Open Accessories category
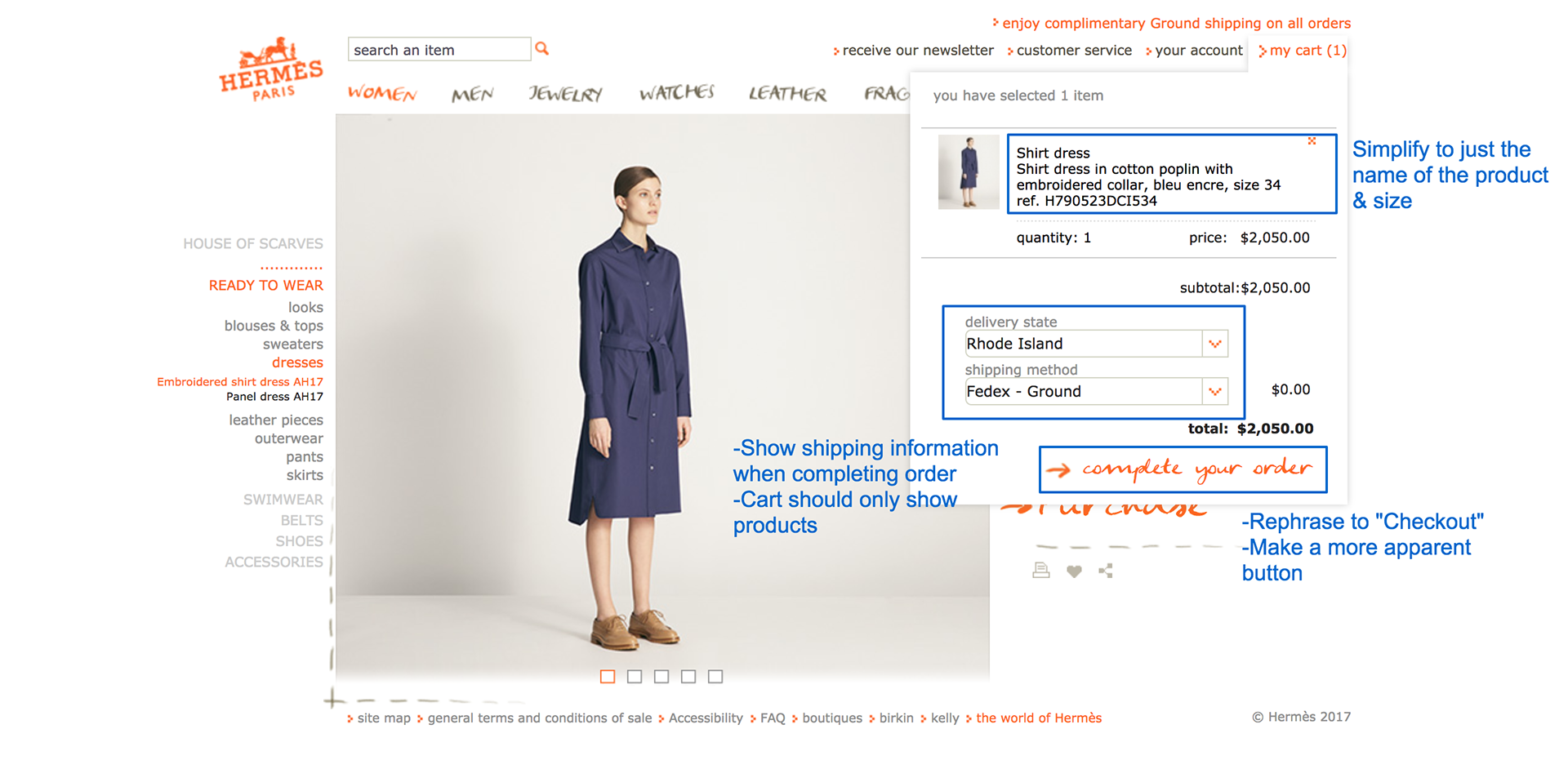Viewport: 1568px width, 769px height. [x=274, y=562]
